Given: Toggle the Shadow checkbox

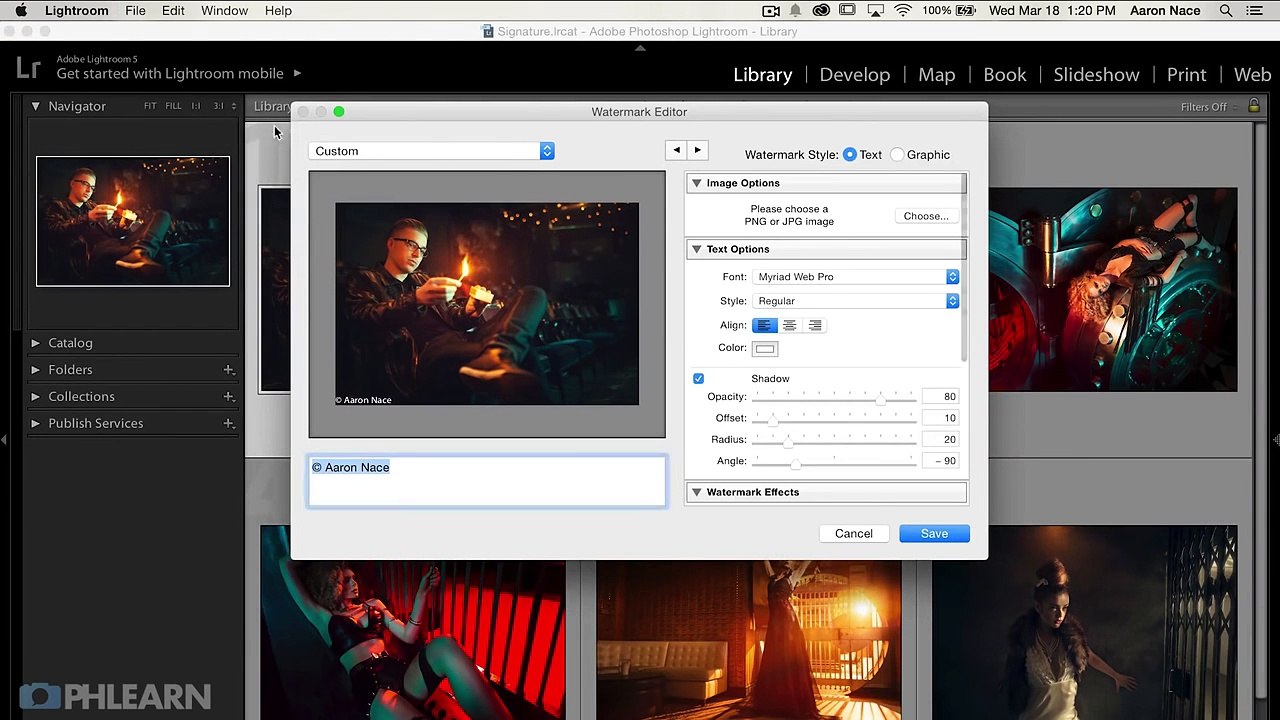Looking at the screenshot, I should click(x=698, y=378).
